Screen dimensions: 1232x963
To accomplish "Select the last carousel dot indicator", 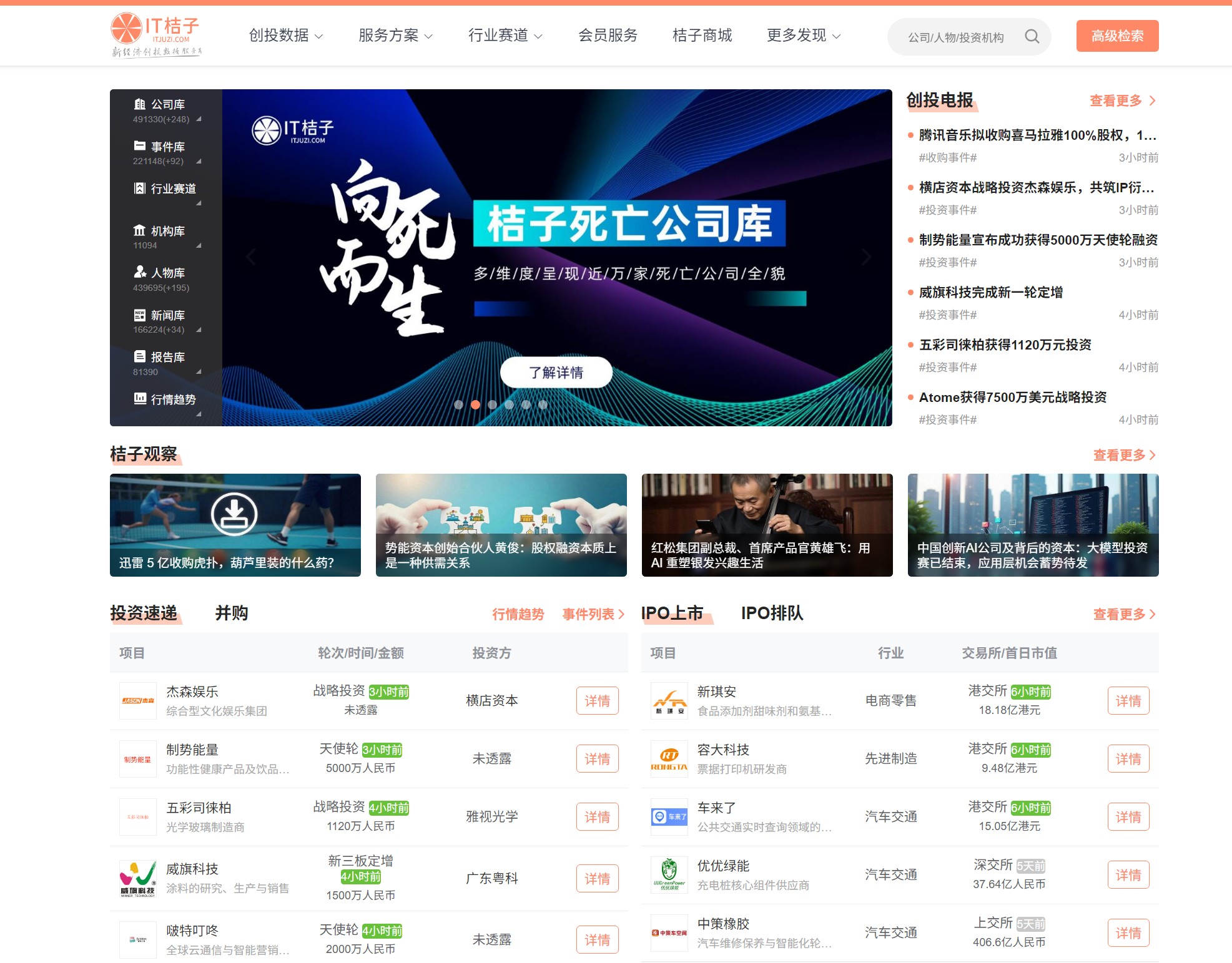I will click(x=543, y=404).
